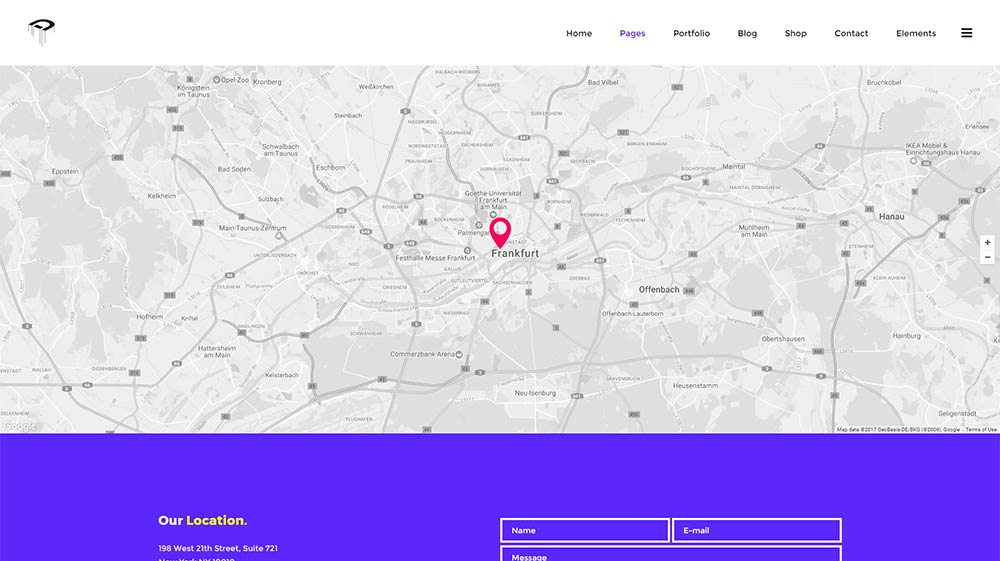Click the site logo in the header
The image size is (1000, 561).
tap(41, 32)
